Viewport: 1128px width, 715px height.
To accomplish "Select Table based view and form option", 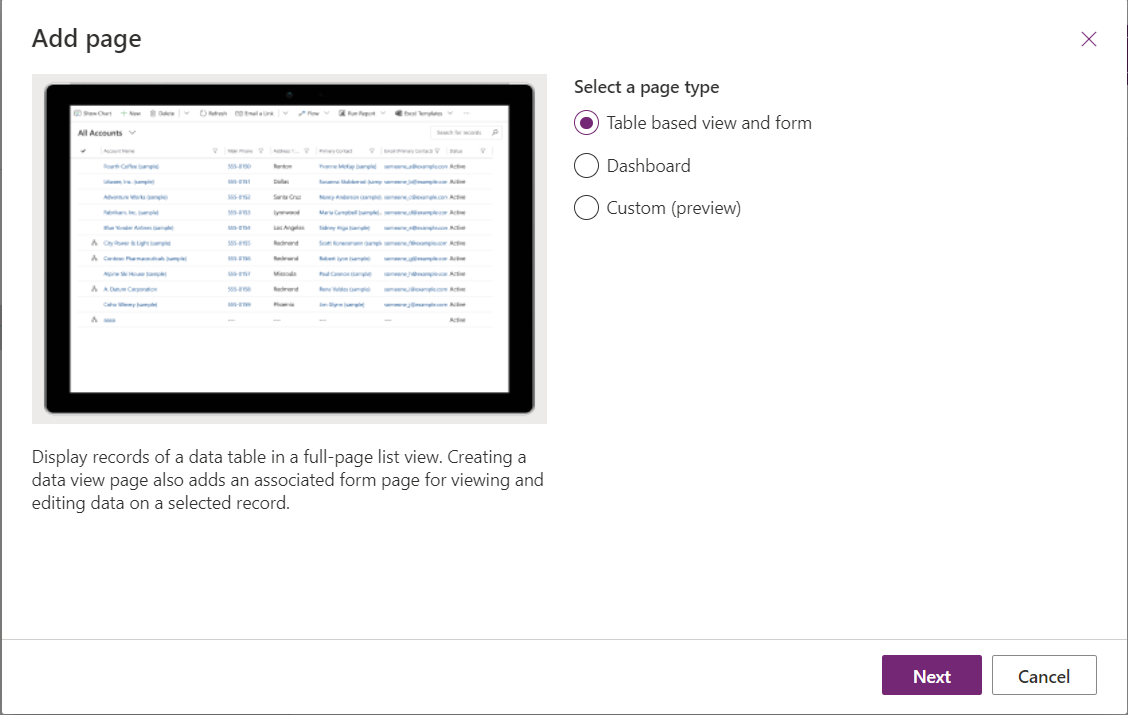I will tap(587, 123).
